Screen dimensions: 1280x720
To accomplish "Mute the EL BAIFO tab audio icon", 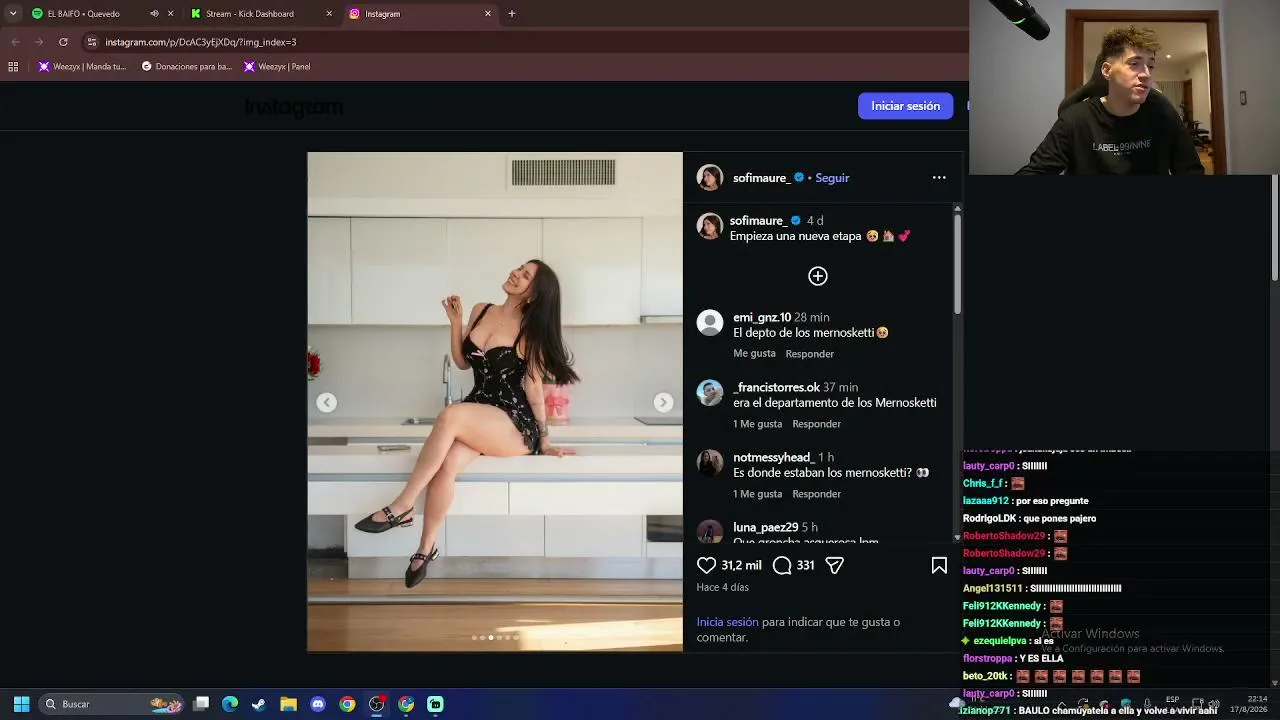I will pyautogui.click(x=154, y=14).
